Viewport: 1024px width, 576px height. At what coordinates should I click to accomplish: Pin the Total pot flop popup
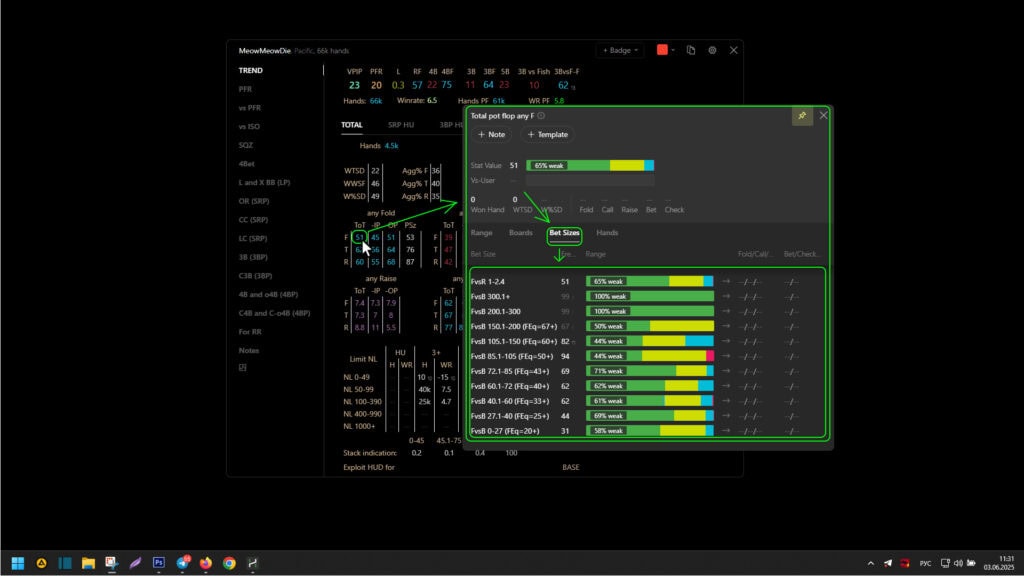point(801,116)
